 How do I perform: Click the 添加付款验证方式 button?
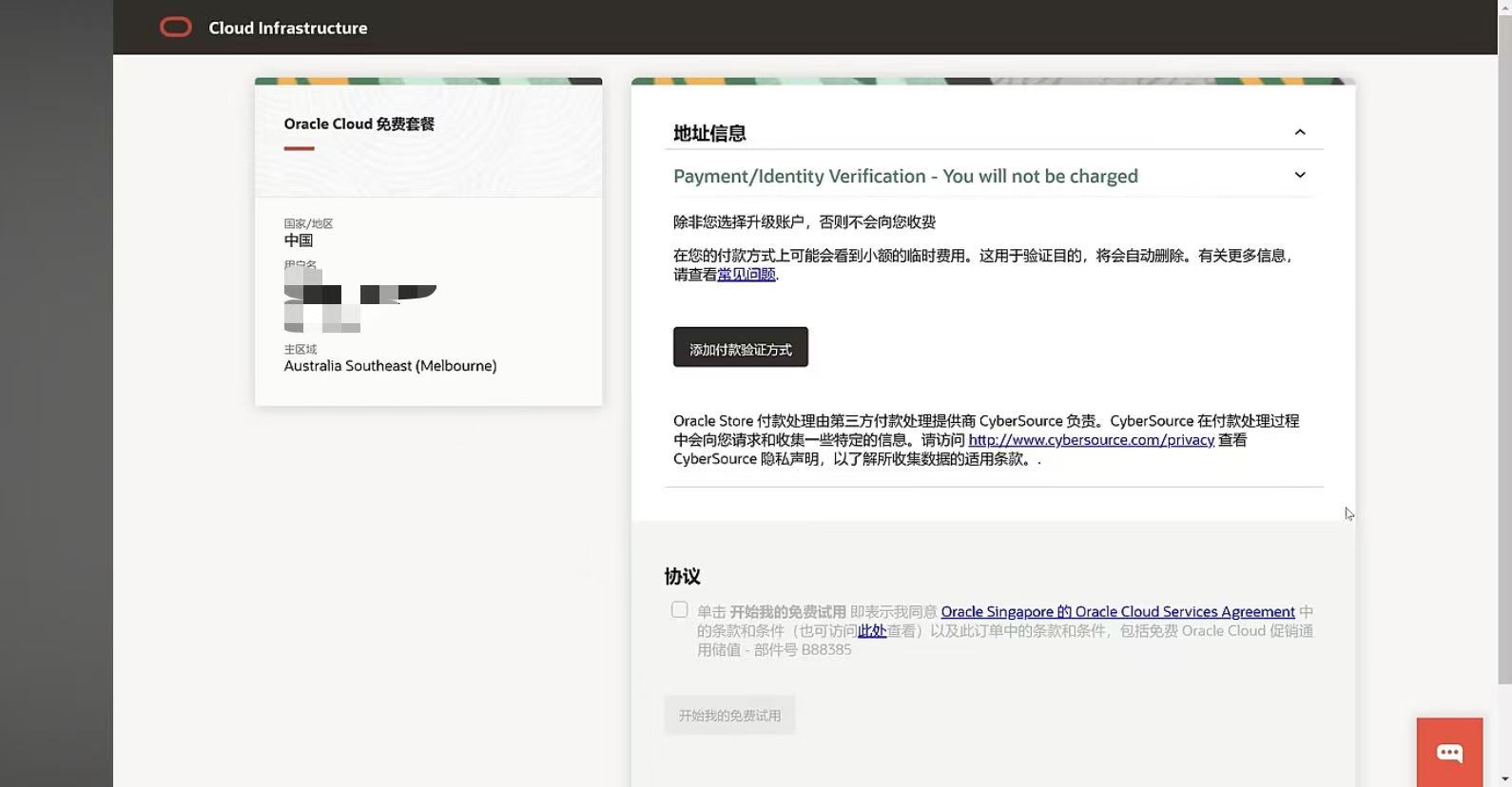click(x=741, y=347)
